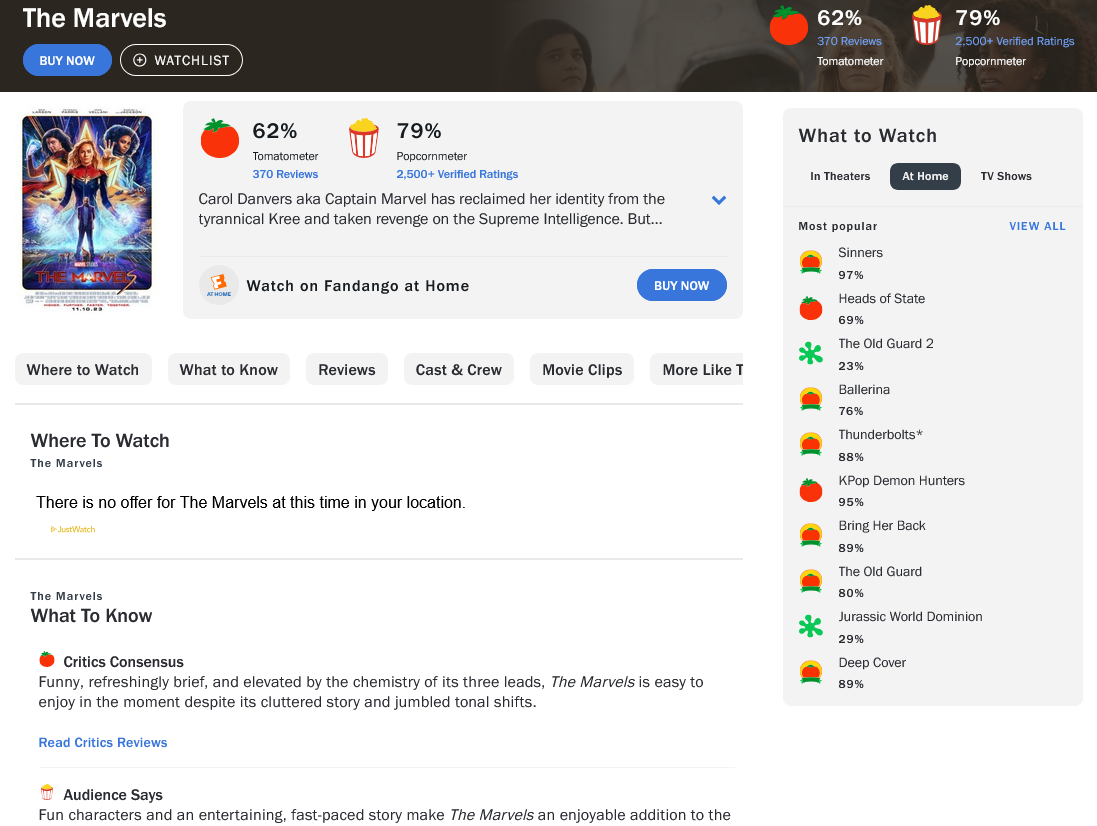The height and width of the screenshot is (826, 1097).
Task: Click The Marvels movie poster
Action: click(x=87, y=209)
